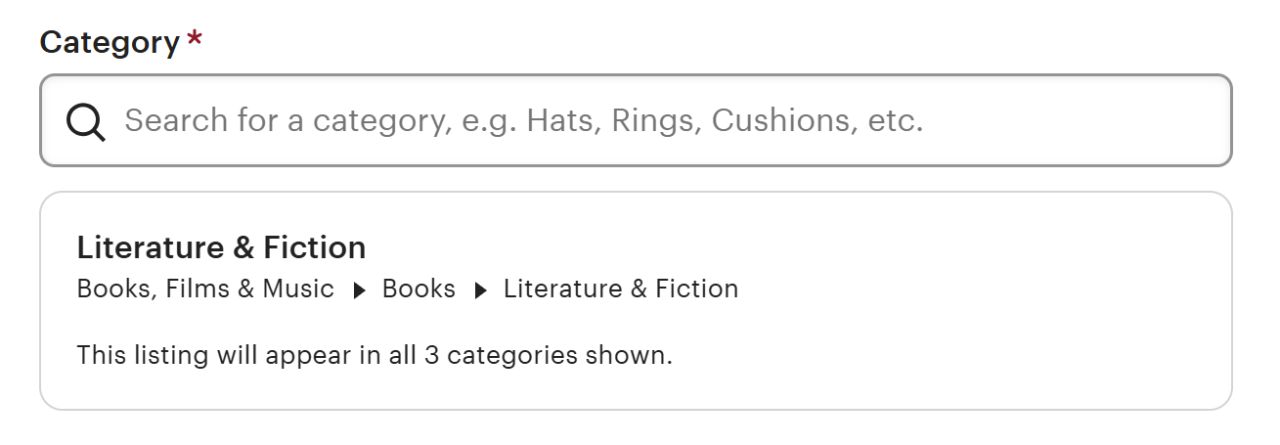Click the final "Literature & Fiction" breadcrumb
1280x445 pixels.
[620, 289]
